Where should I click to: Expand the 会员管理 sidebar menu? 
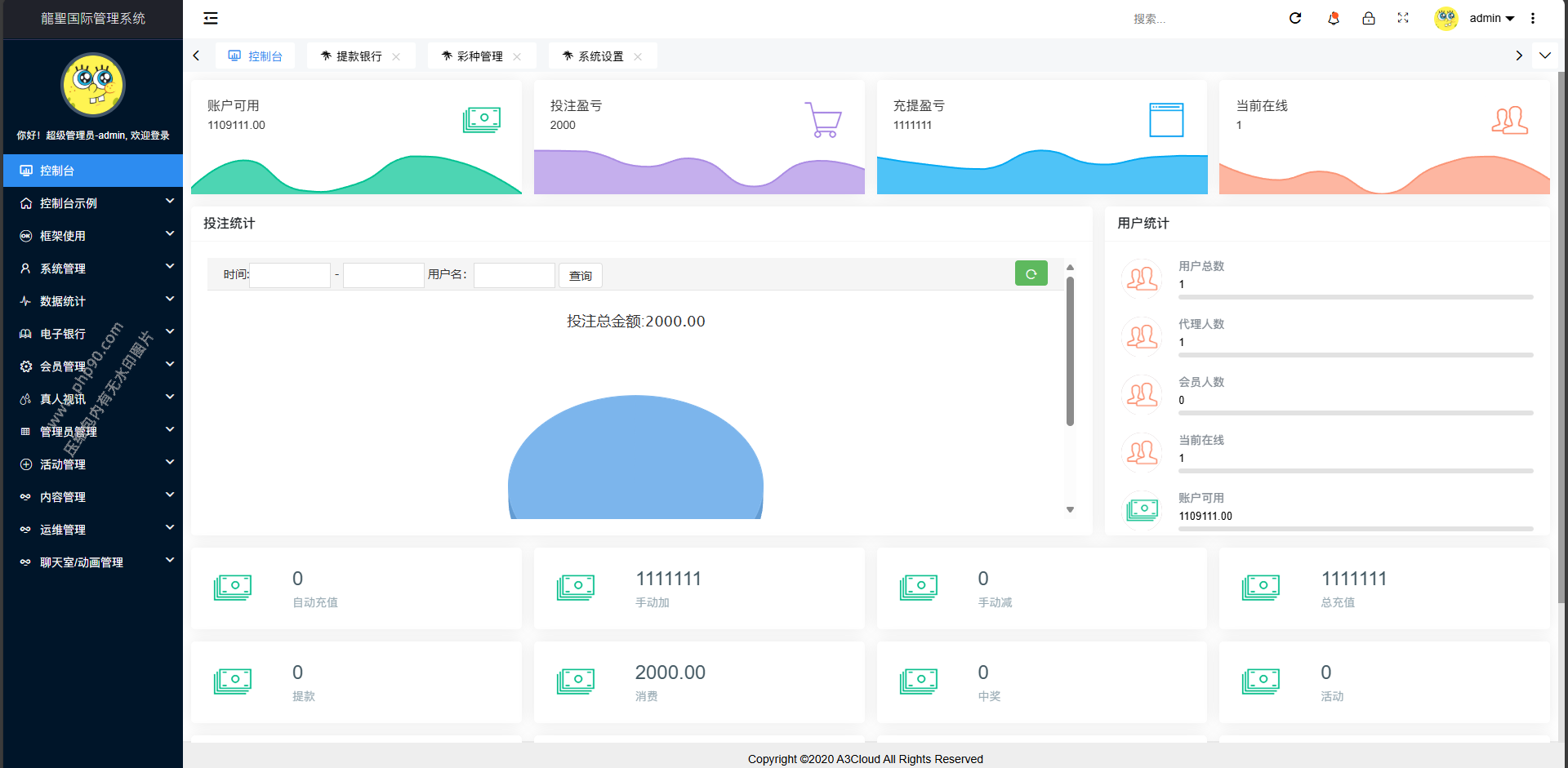(93, 366)
